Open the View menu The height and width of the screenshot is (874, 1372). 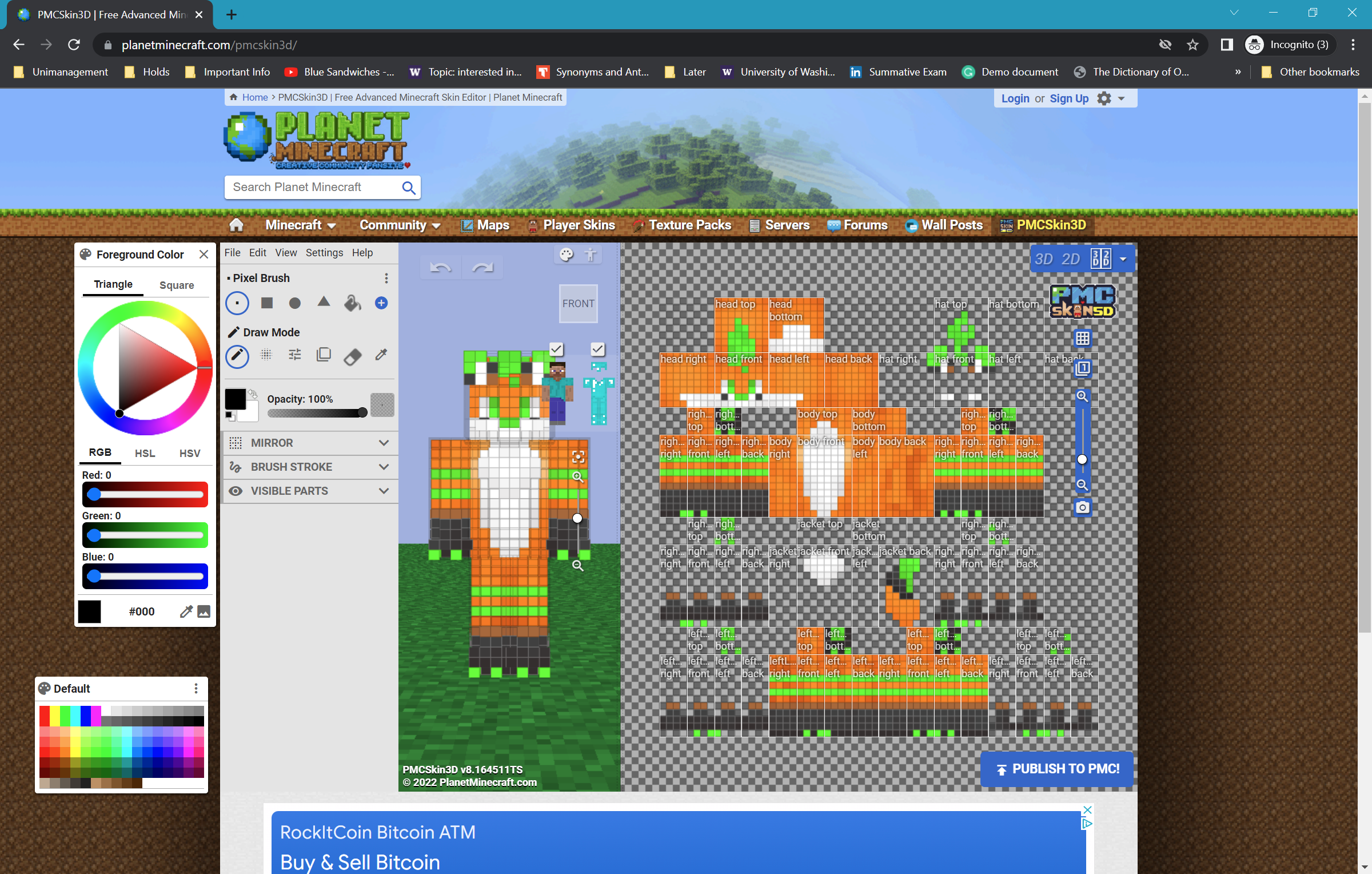[286, 253]
